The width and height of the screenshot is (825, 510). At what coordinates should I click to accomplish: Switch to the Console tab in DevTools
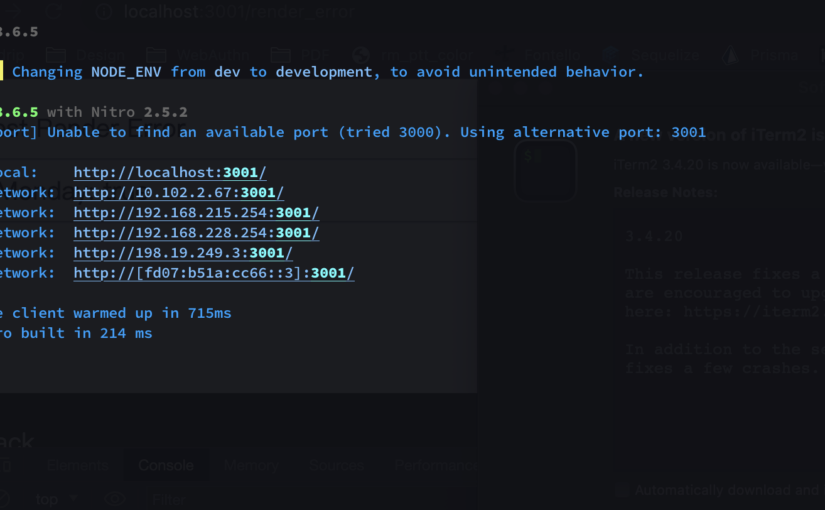(166, 465)
